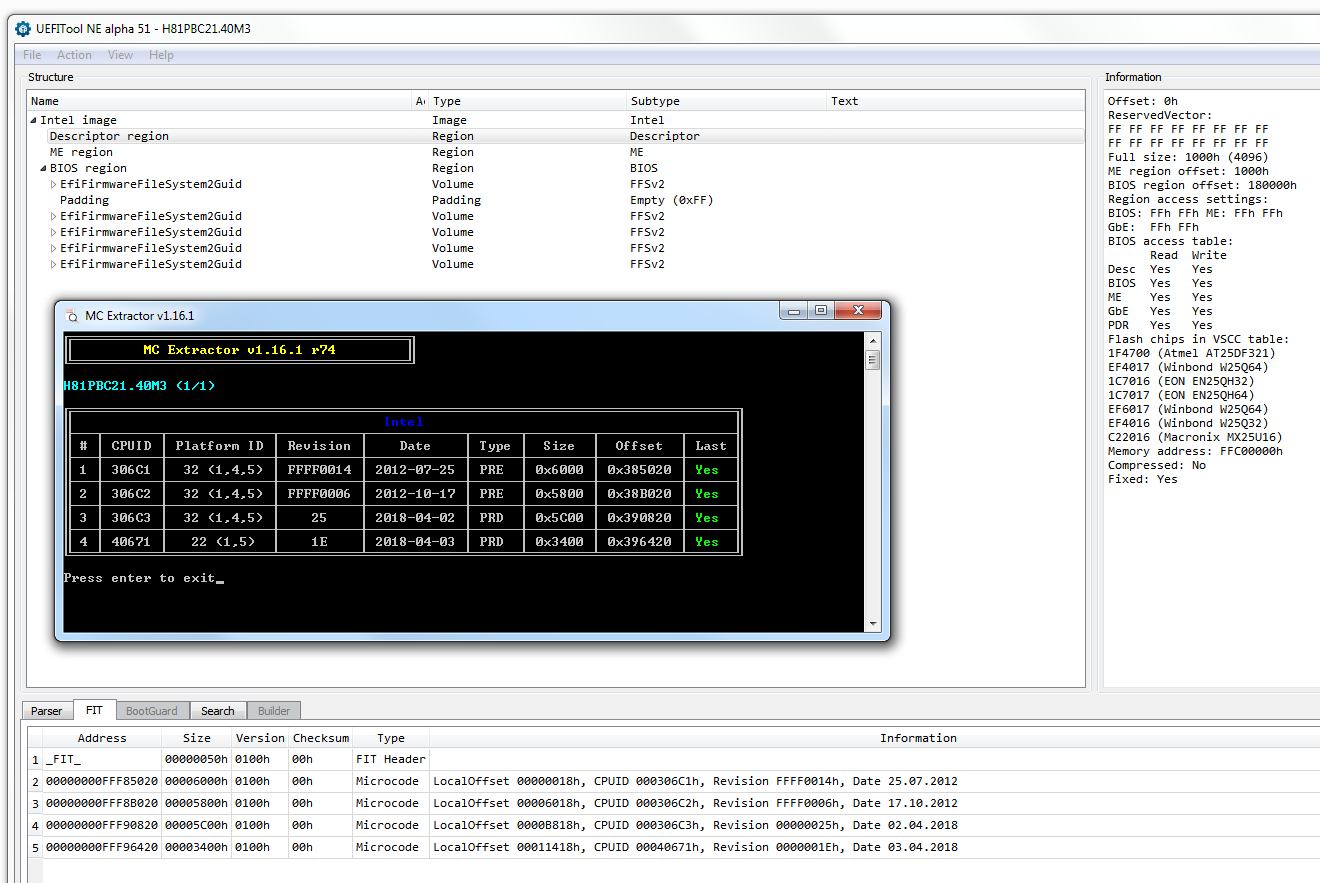The width and height of the screenshot is (1320, 883).
Task: Expand the EfiFirmwareFileSystem2Guid volume below Padding
Action: tap(54, 216)
